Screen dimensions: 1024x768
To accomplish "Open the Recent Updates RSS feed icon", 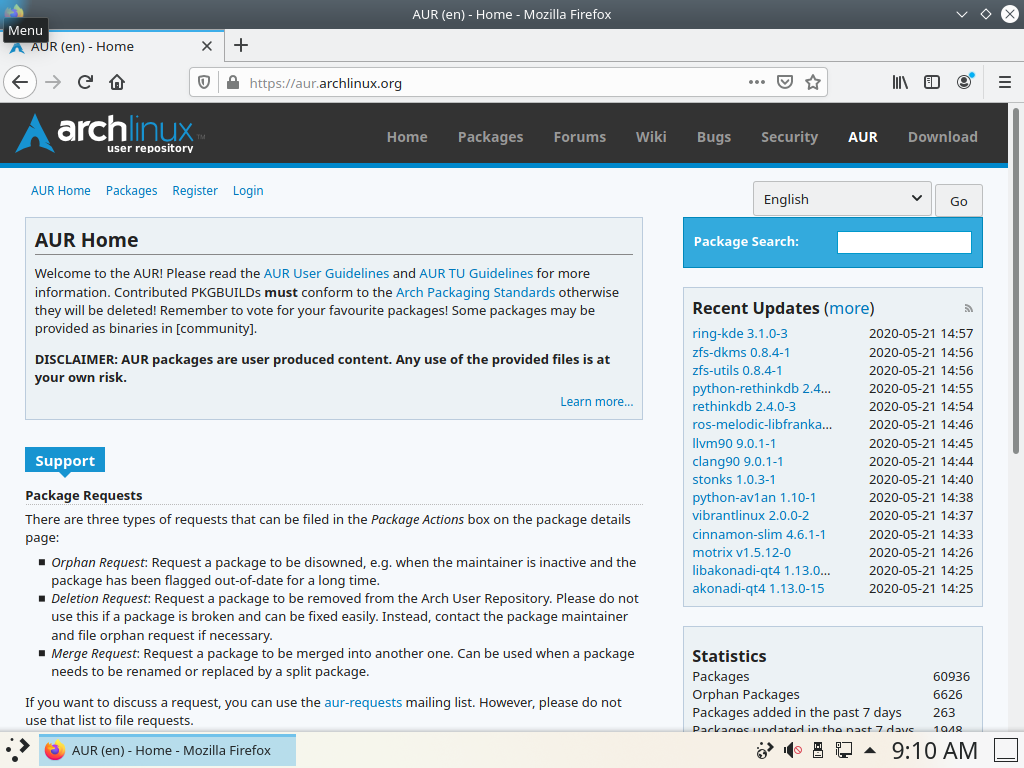I will tap(968, 308).
